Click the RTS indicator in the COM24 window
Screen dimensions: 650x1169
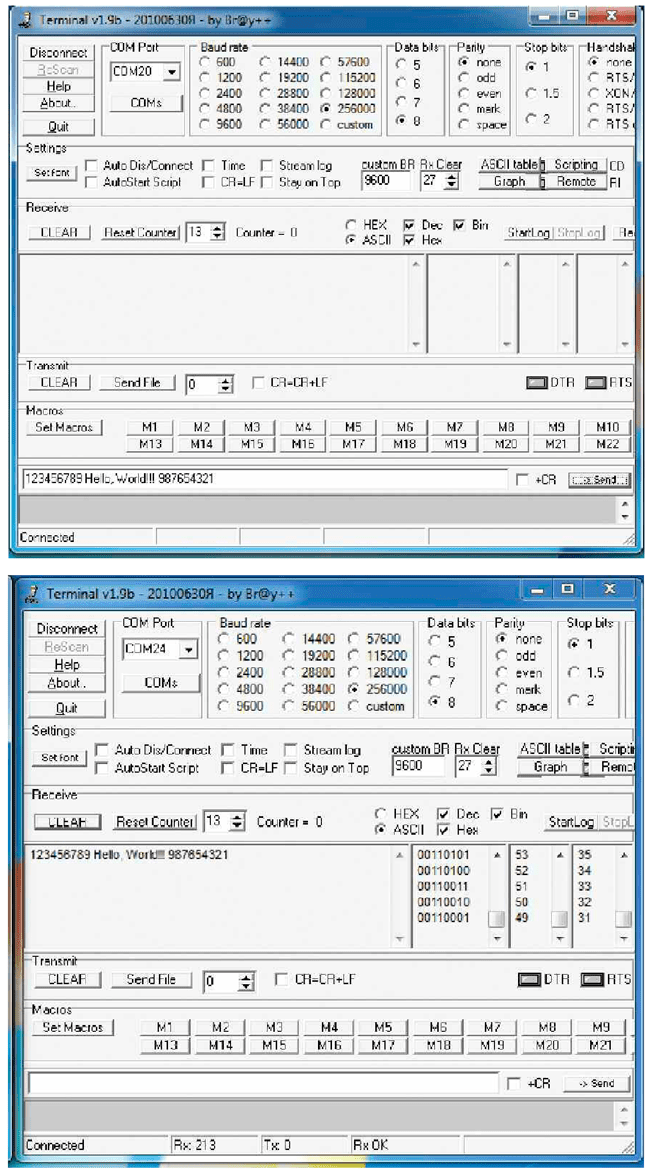(592, 980)
